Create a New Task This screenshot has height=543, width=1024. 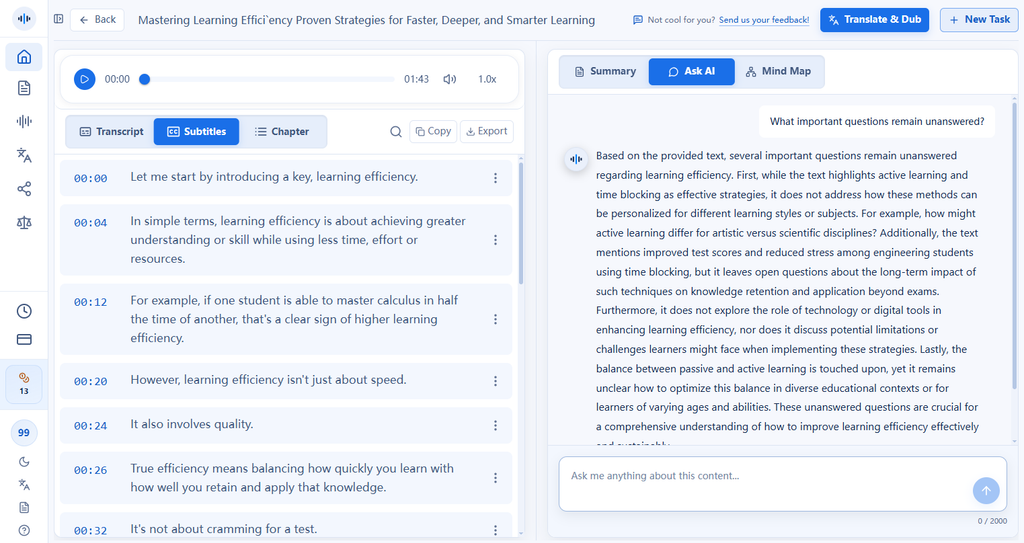[x=979, y=20]
